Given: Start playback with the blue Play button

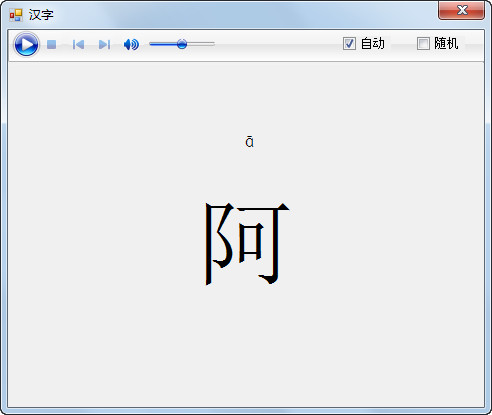Looking at the screenshot, I should point(26,44).
